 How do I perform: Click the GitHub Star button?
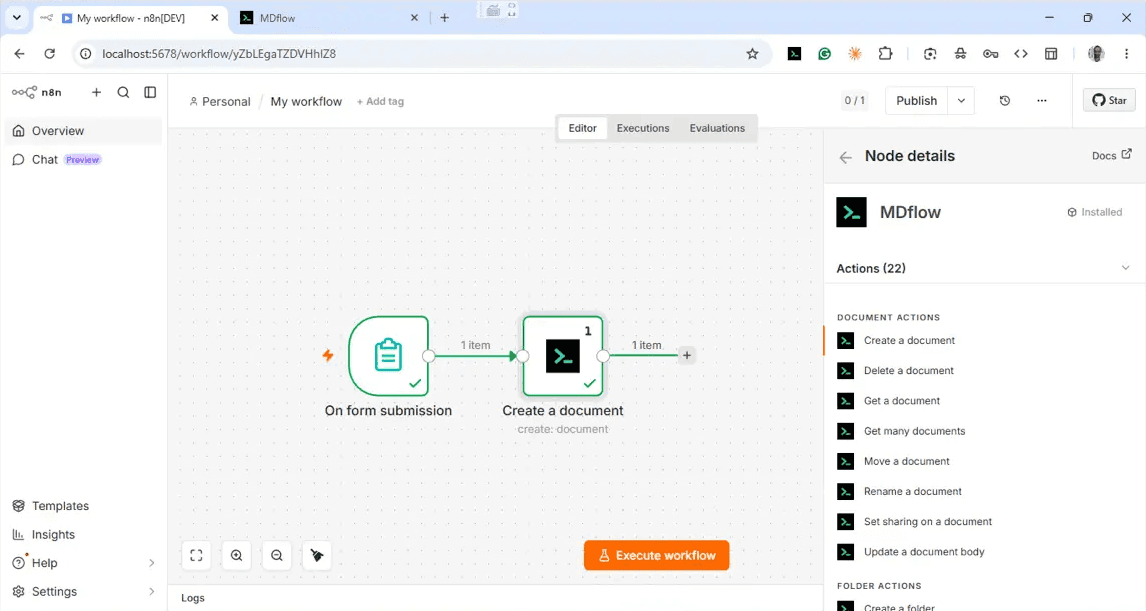pos(1109,100)
